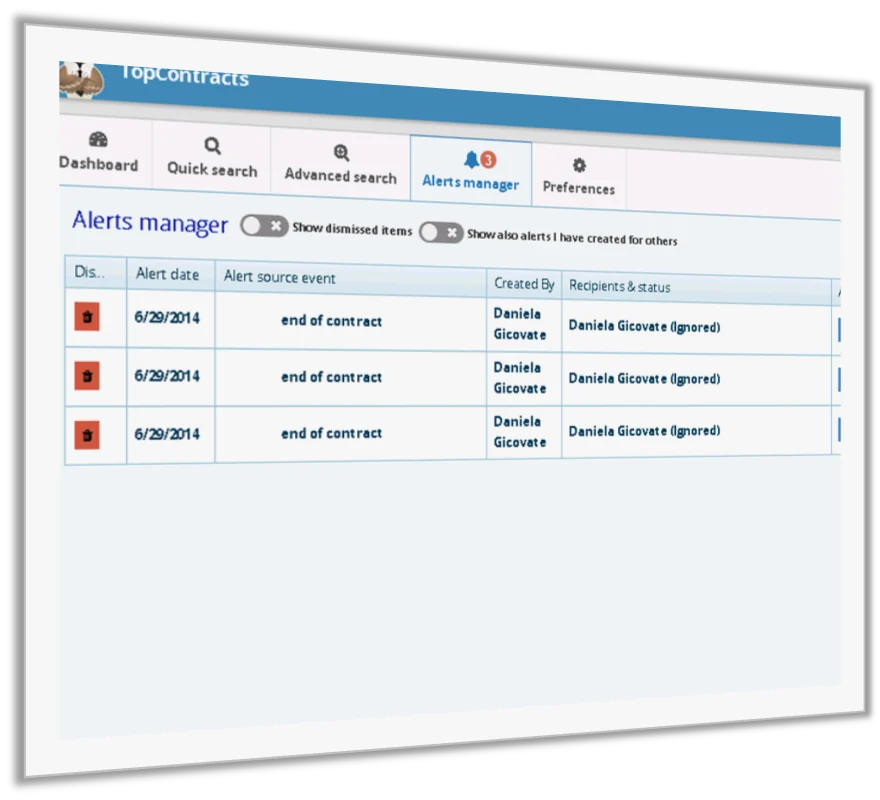Click the Preferences gear icon
Image resolution: width=880 pixels, height=800 pixels.
tap(579, 165)
